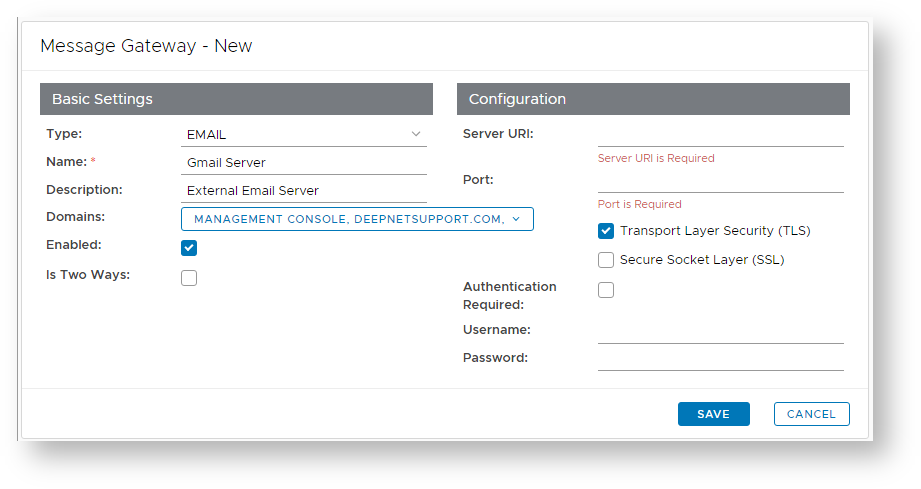Screen dimensions: 921x489
Task: Expand the Domains list showing MANAGEMENT CONSOLE
Action: pos(350,219)
